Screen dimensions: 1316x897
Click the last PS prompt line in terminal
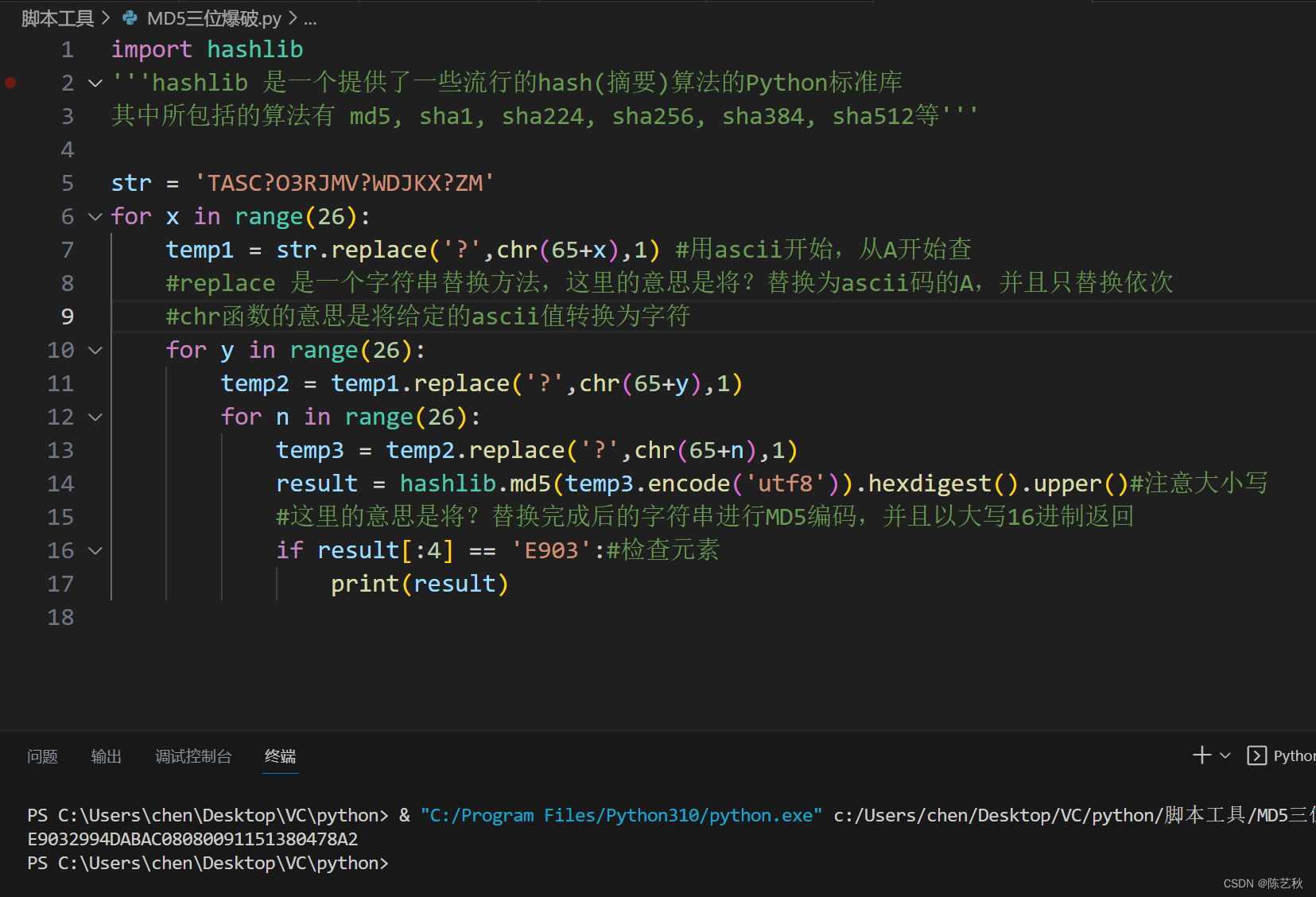[x=208, y=863]
